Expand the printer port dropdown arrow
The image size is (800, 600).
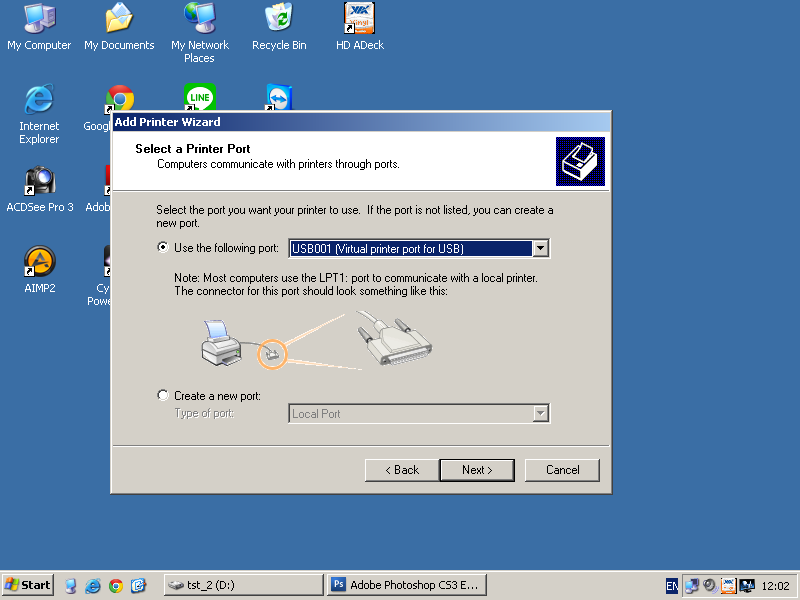[x=540, y=248]
